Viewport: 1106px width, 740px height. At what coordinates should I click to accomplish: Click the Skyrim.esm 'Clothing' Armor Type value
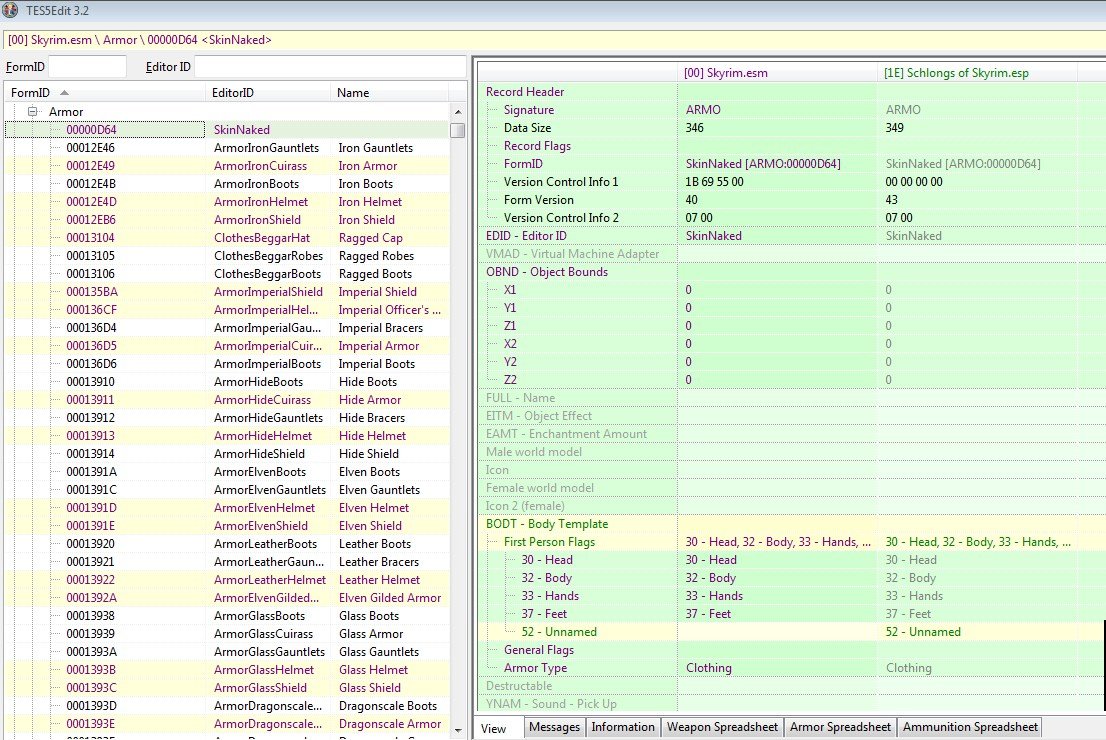(x=709, y=668)
